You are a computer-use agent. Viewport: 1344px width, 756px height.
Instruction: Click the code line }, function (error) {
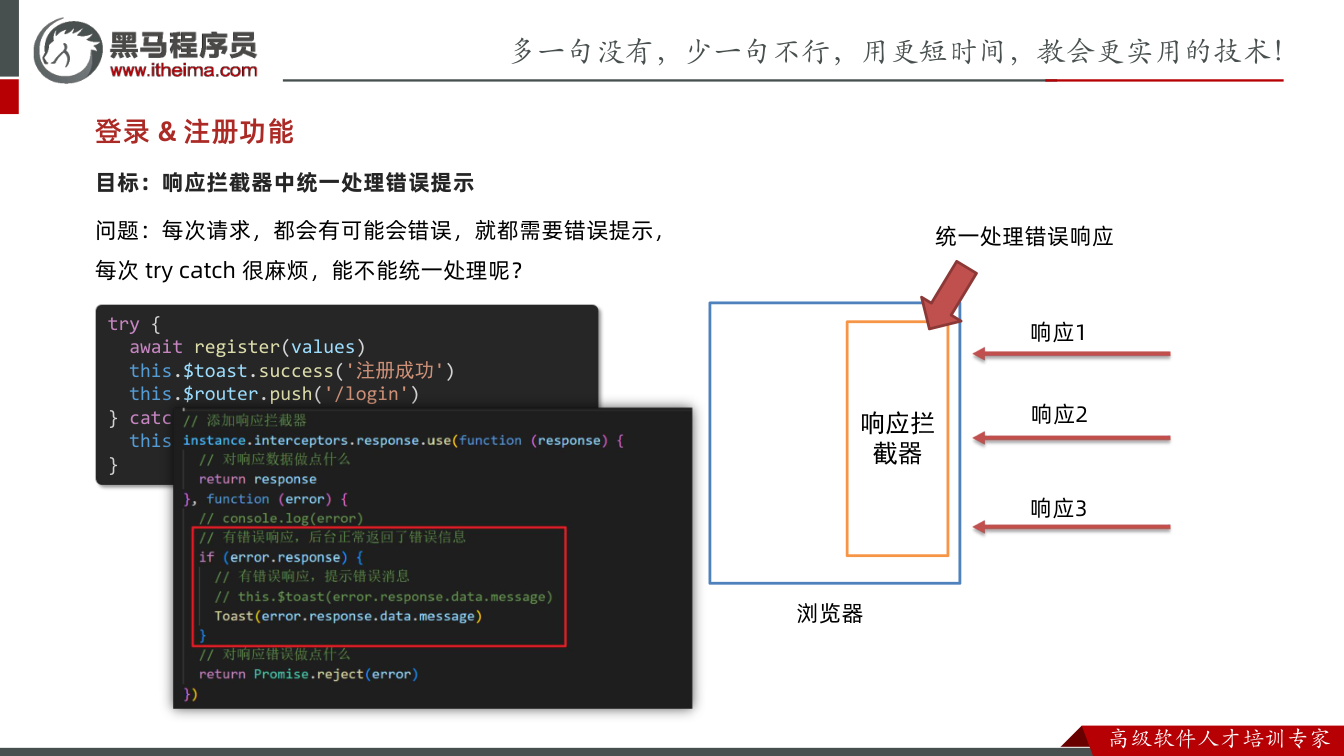pos(264,498)
